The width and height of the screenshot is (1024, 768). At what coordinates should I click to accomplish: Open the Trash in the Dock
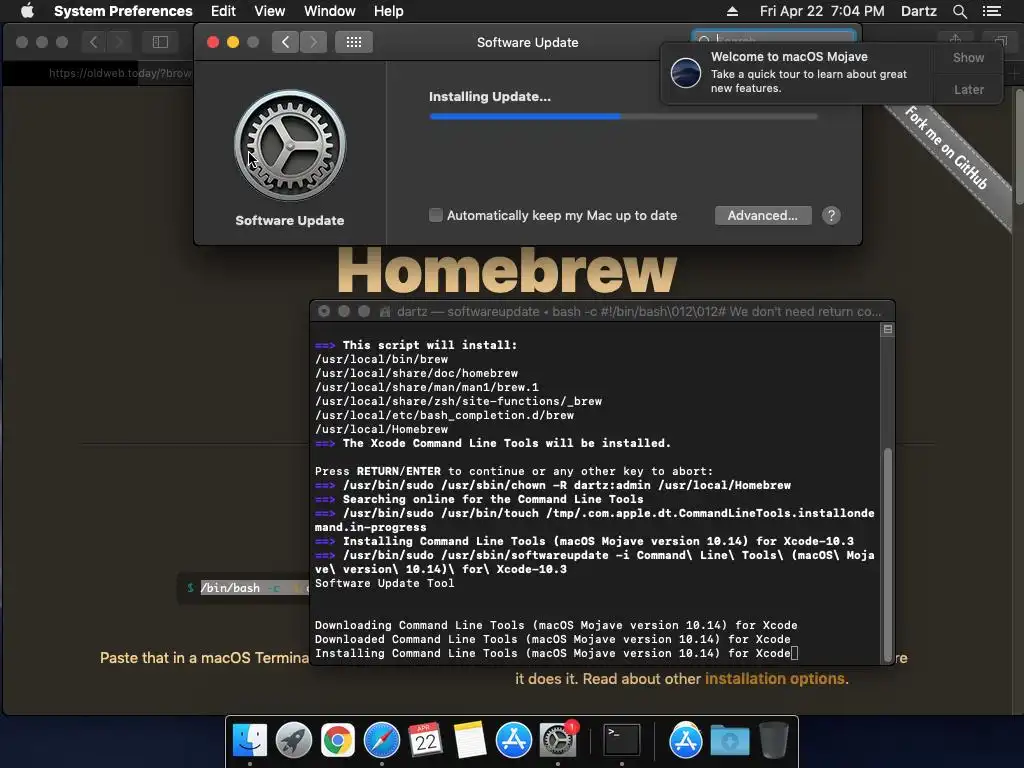tap(774, 740)
